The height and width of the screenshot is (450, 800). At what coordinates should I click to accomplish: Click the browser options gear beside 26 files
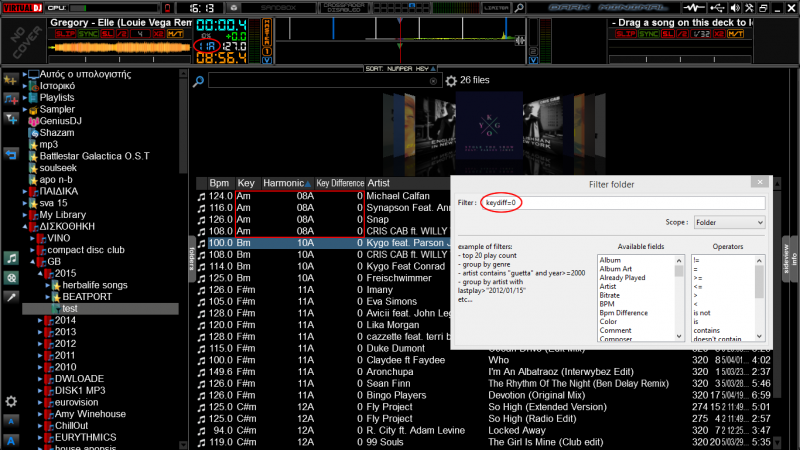pos(449,80)
